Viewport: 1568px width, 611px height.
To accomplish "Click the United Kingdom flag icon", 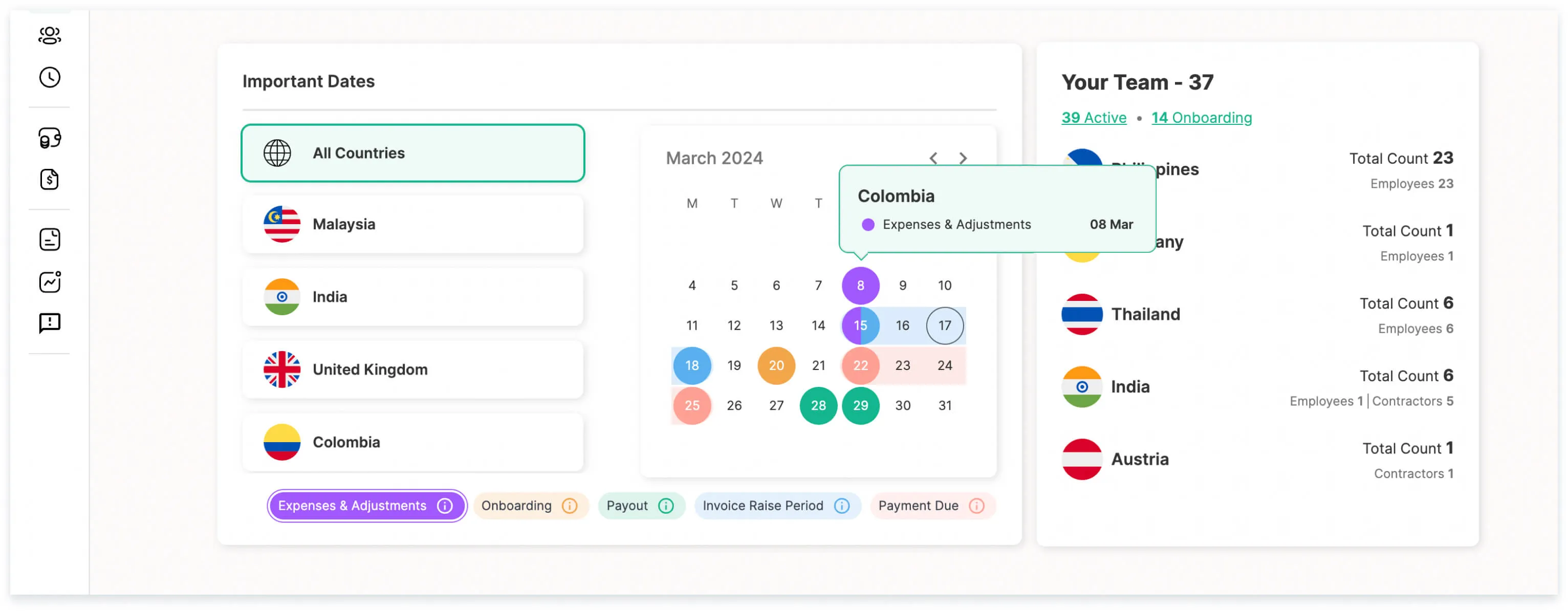I will pyautogui.click(x=282, y=370).
